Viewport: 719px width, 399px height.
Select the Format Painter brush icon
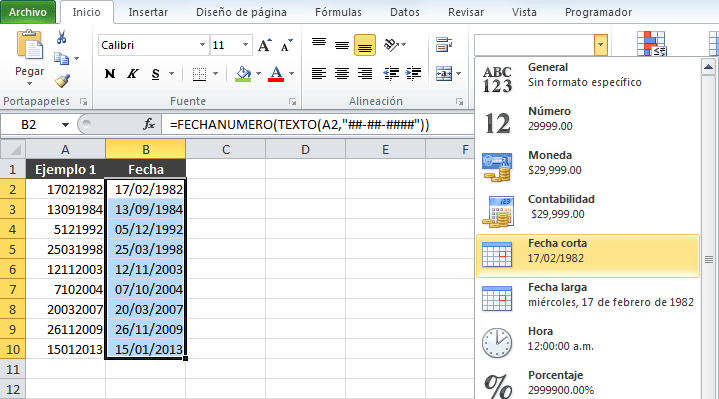(x=62, y=81)
